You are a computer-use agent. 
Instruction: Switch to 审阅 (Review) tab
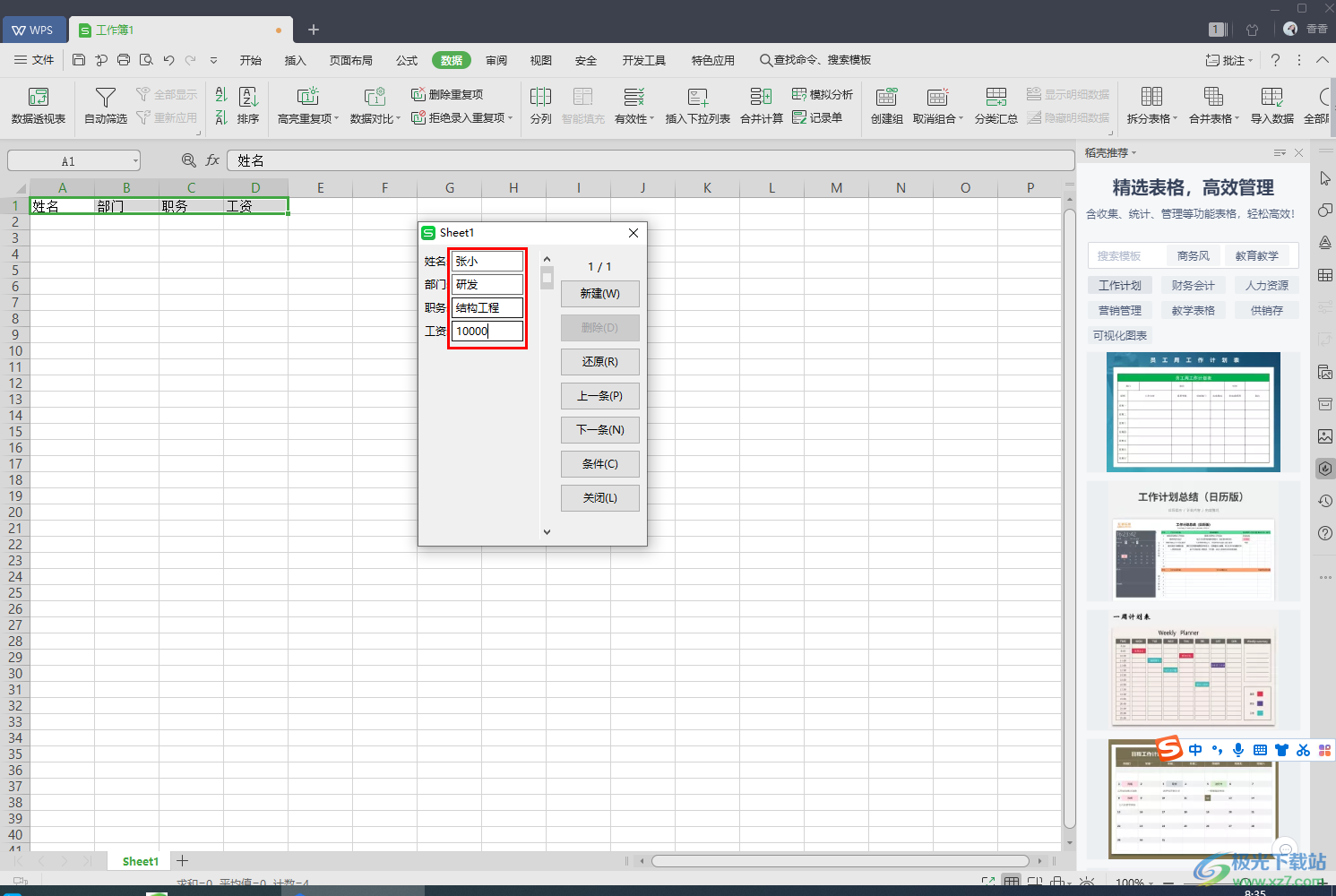(496, 60)
